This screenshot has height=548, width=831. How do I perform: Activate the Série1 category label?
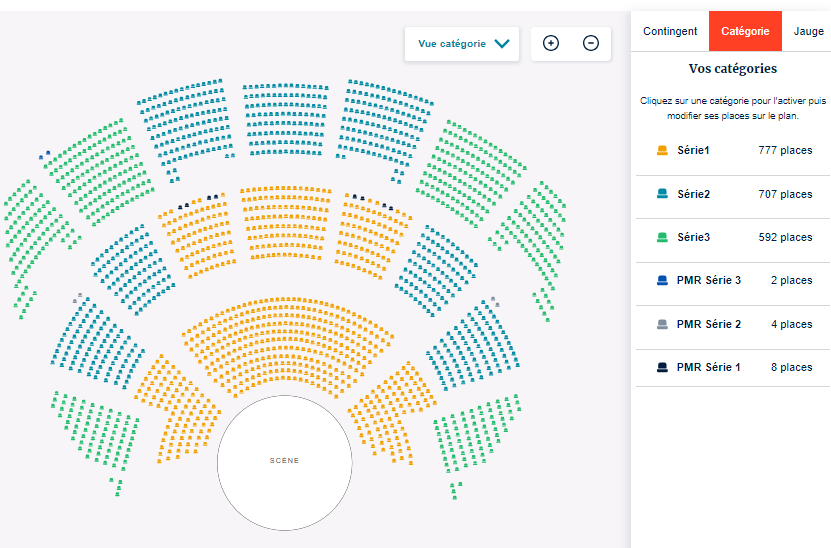click(693, 151)
